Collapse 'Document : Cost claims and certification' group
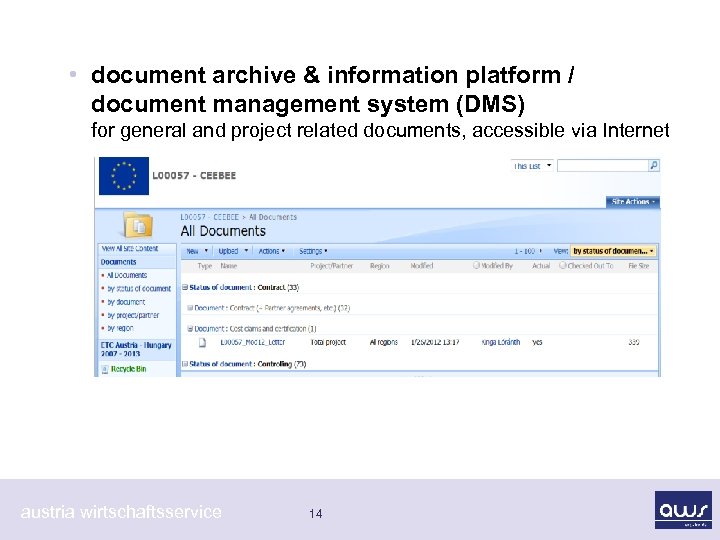Viewport: 720px width, 540px height. [190, 329]
